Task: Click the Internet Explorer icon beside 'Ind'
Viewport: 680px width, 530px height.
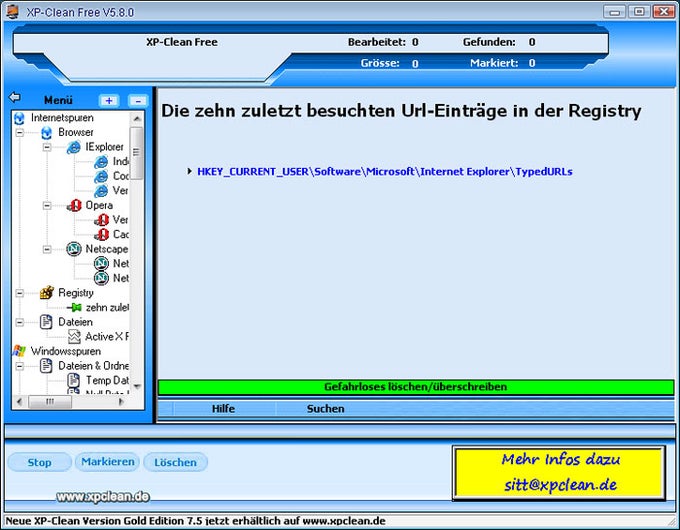Action: [101, 162]
